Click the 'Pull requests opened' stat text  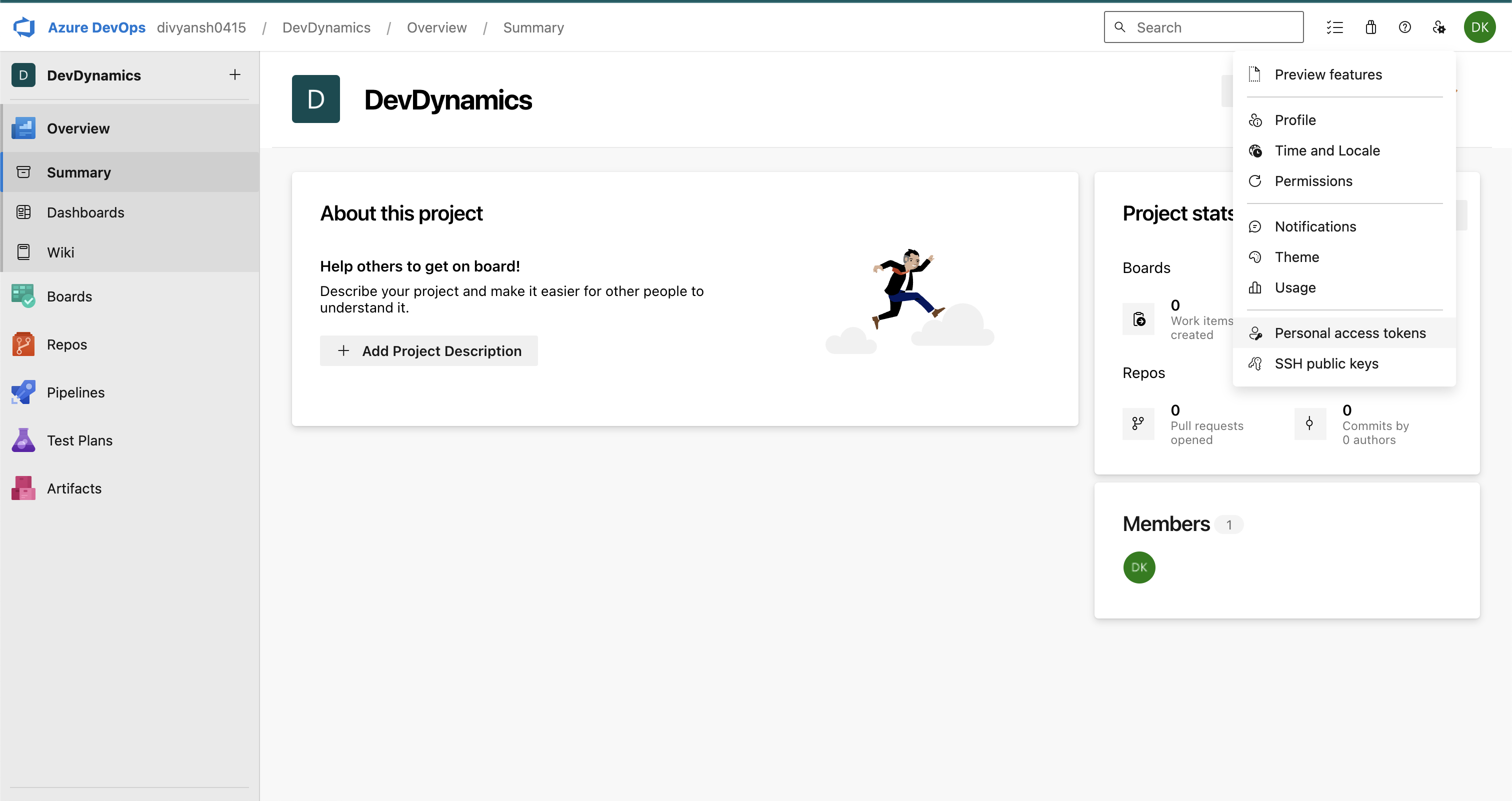tap(1207, 433)
